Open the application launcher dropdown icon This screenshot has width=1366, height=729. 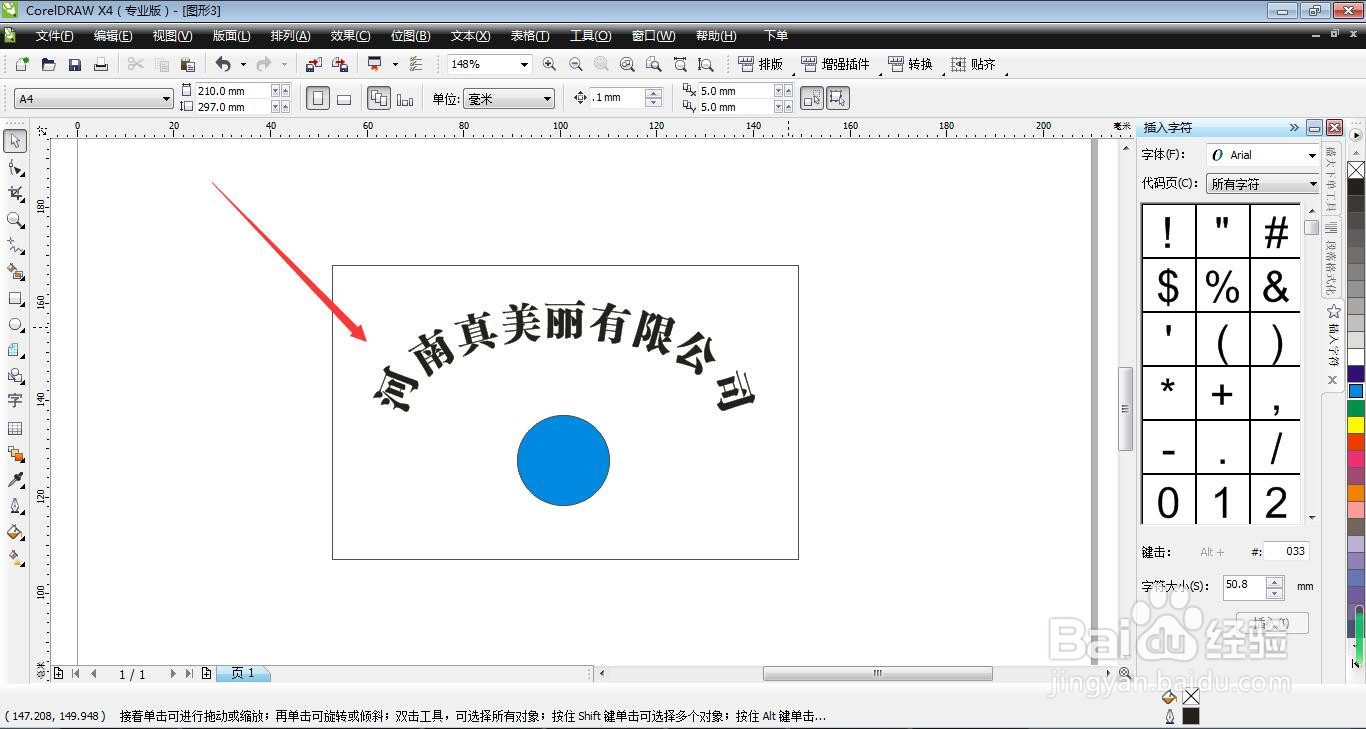(x=375, y=64)
